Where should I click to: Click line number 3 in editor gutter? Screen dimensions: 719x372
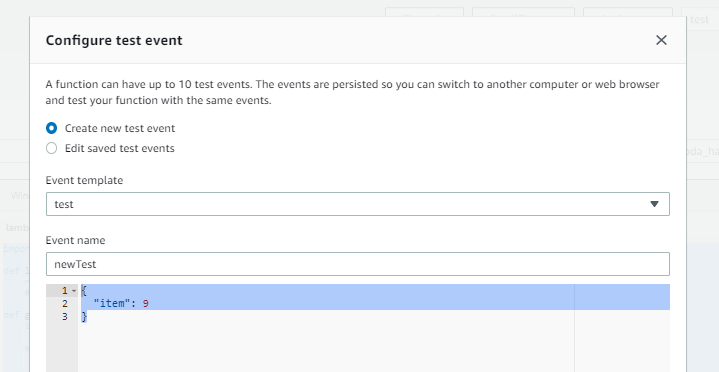coord(65,316)
